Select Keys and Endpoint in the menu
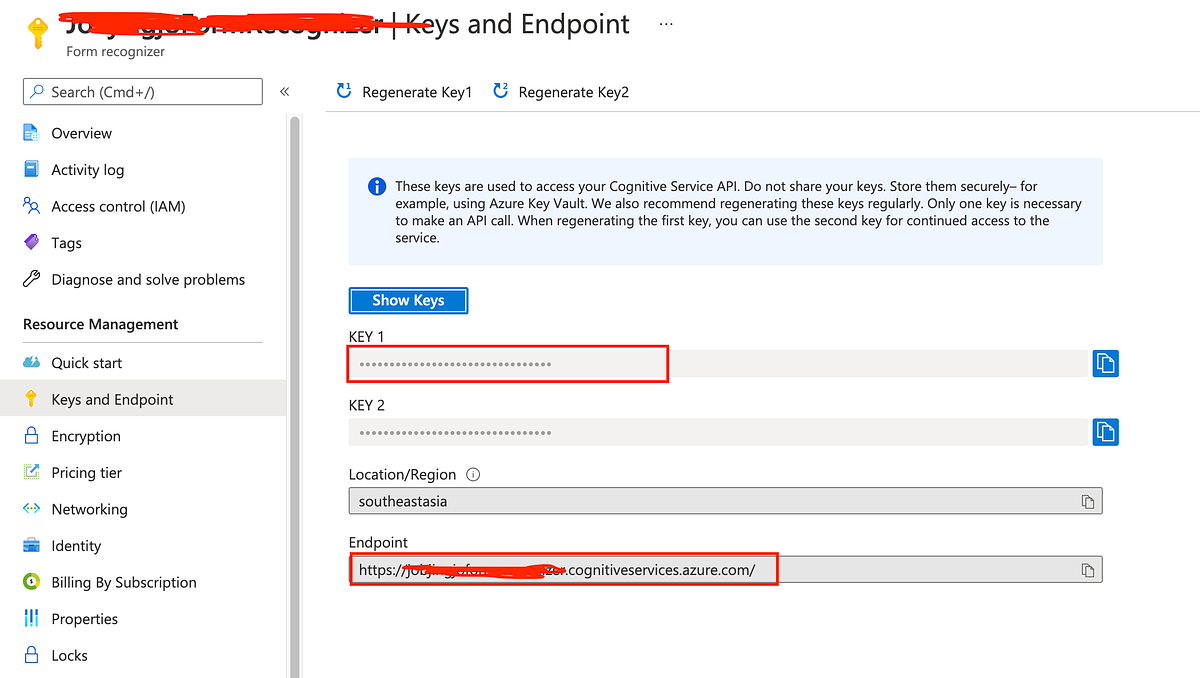Viewport: 1200px width, 678px height. [x=111, y=398]
